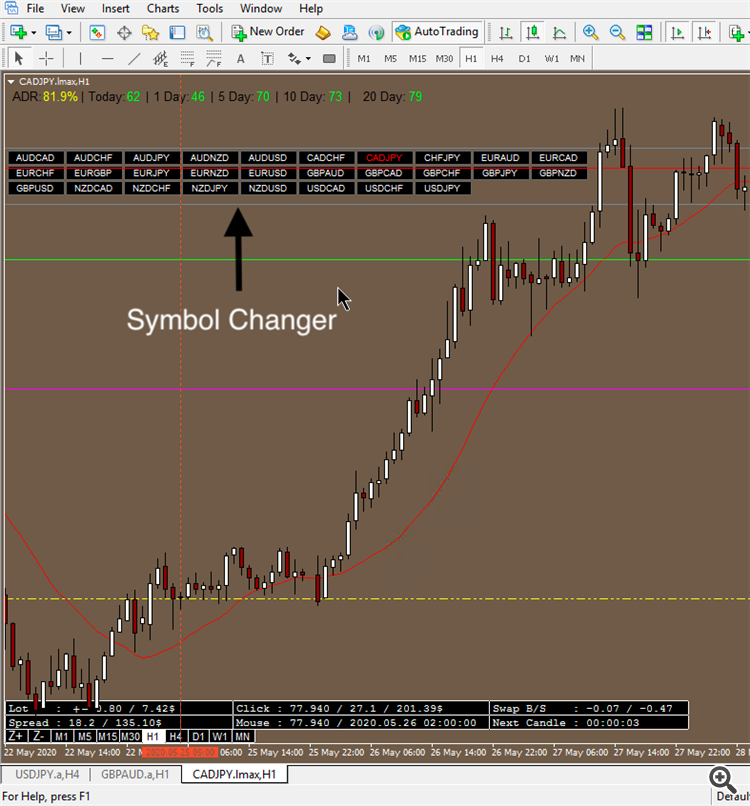
Task: Open the File menu
Action: point(35,9)
